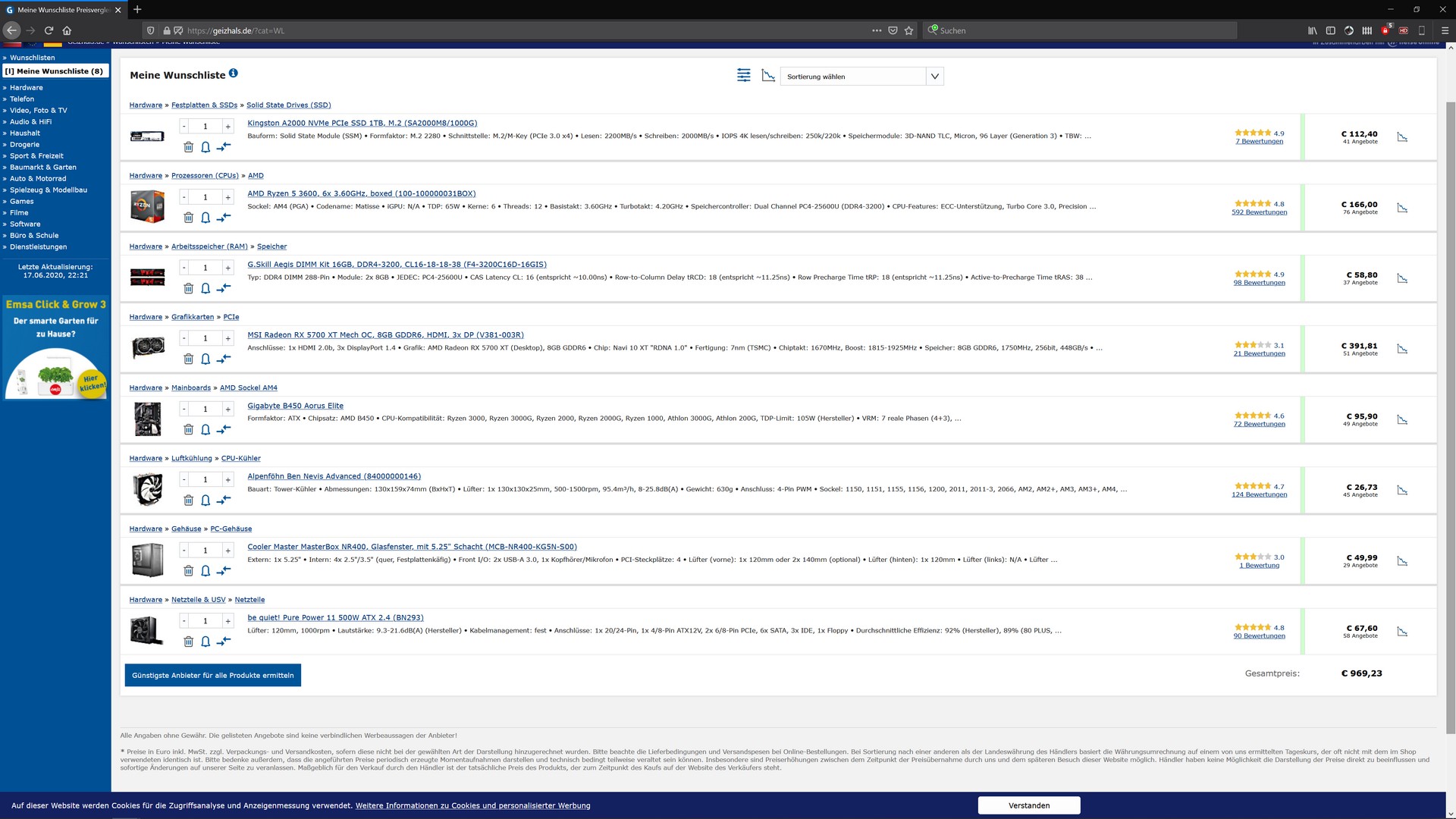
Task: Click wishlist price trend chart icon beside sorting
Action: (768, 76)
